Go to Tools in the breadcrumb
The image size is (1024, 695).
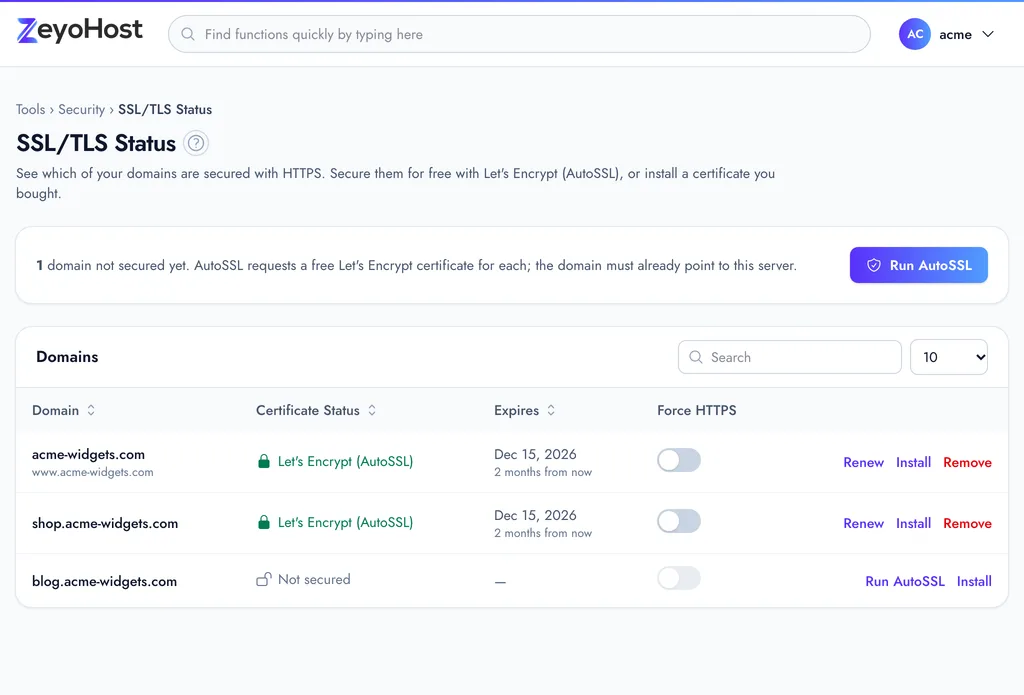tap(31, 109)
